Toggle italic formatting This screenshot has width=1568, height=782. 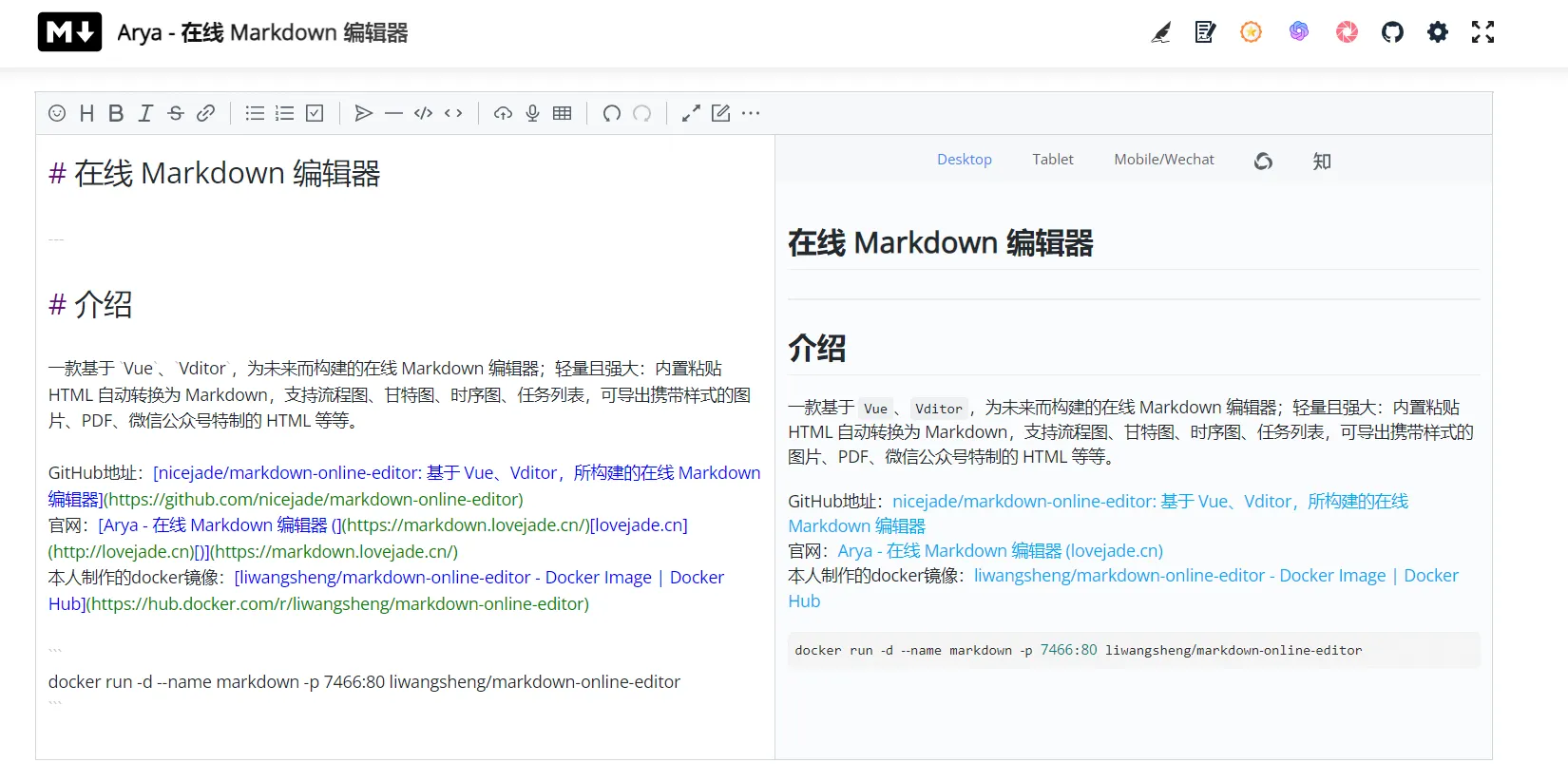pyautogui.click(x=145, y=113)
